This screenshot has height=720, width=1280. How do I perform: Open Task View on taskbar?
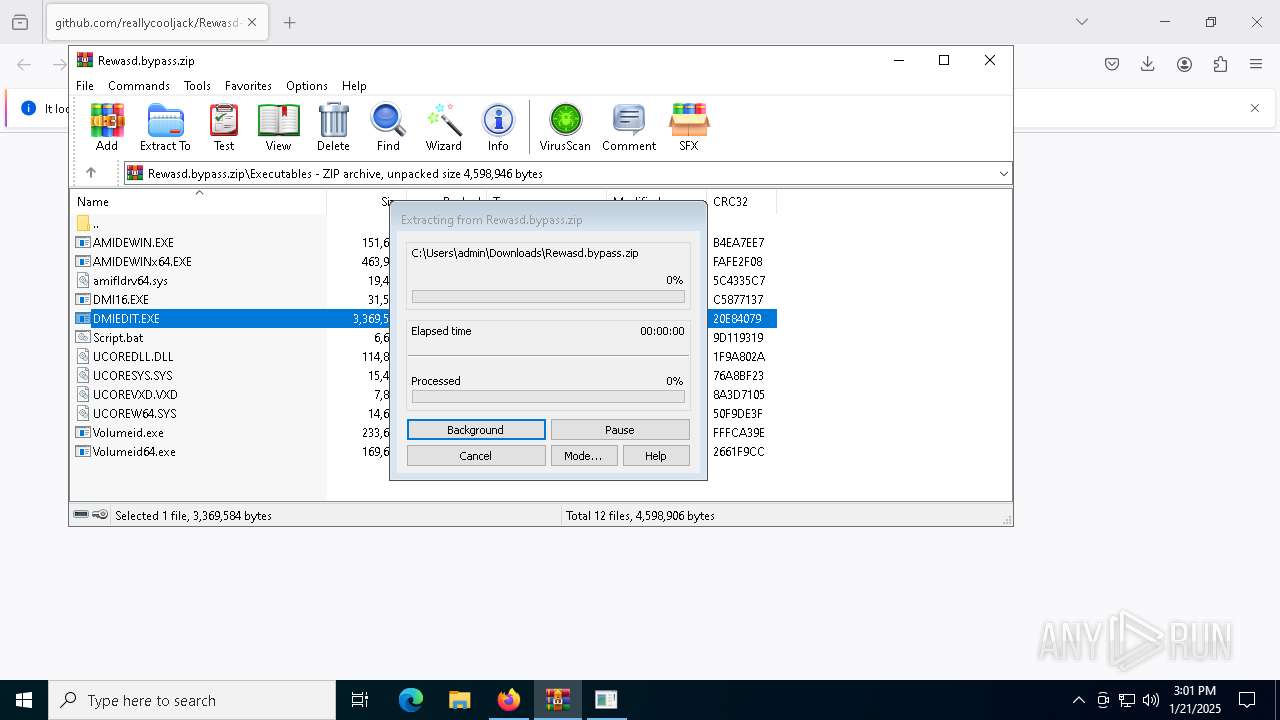point(360,700)
